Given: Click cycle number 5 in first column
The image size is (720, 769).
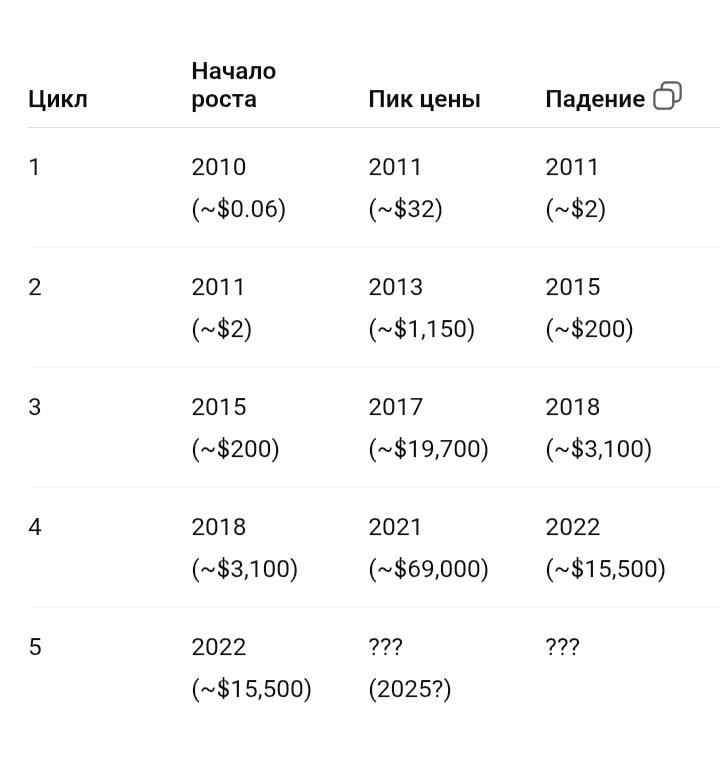Looking at the screenshot, I should click(35, 647).
